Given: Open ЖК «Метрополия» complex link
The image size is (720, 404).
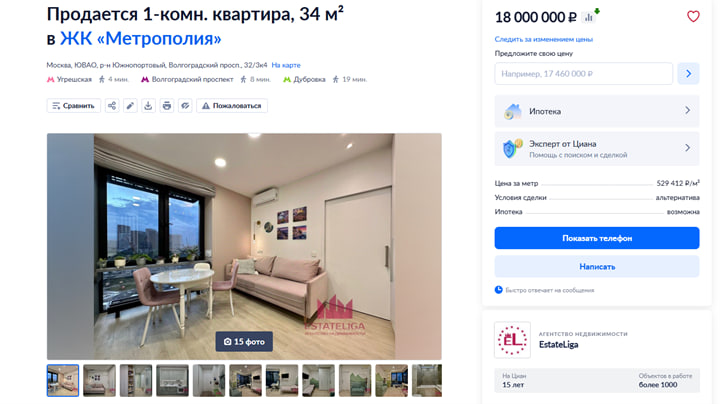Looking at the screenshot, I should point(141,39).
